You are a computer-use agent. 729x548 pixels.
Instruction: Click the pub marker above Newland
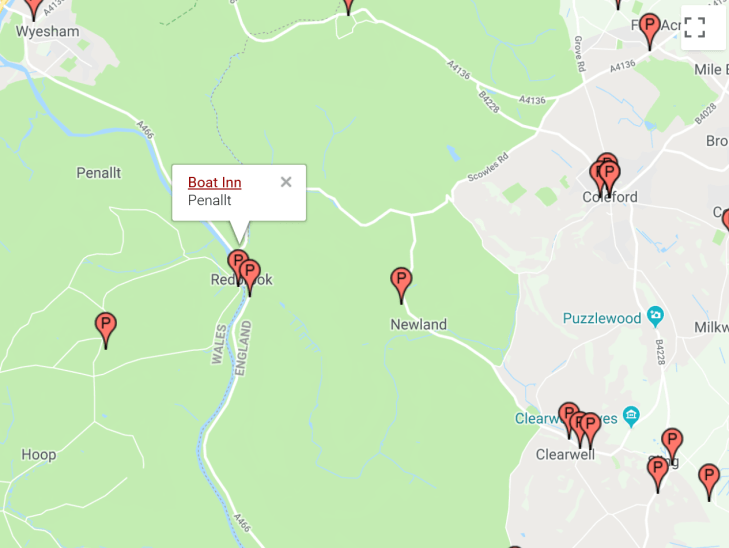(401, 285)
